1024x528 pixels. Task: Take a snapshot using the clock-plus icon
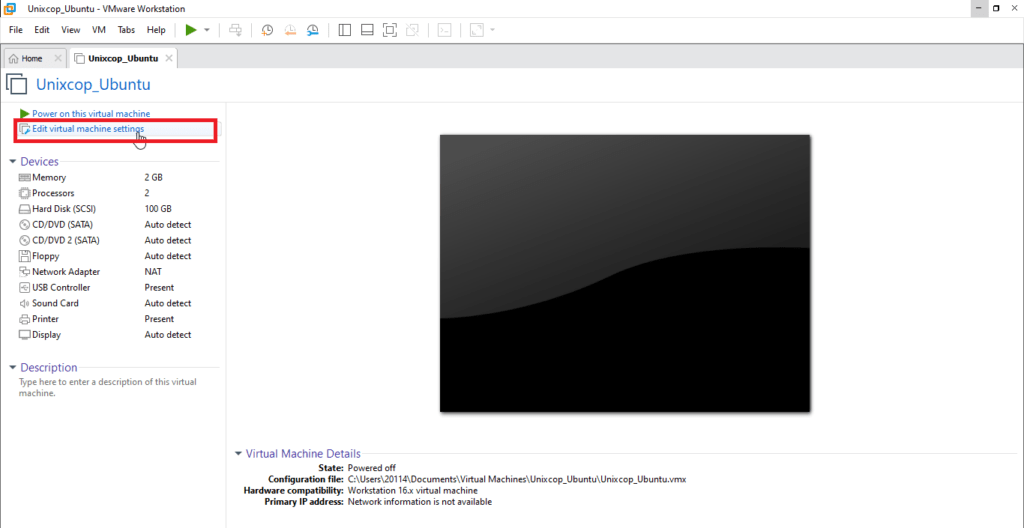tap(267, 30)
